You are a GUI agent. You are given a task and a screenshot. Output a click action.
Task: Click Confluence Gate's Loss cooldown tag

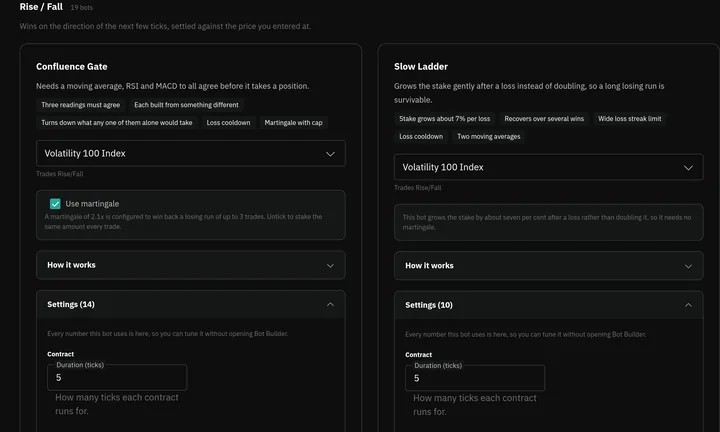tap(228, 123)
